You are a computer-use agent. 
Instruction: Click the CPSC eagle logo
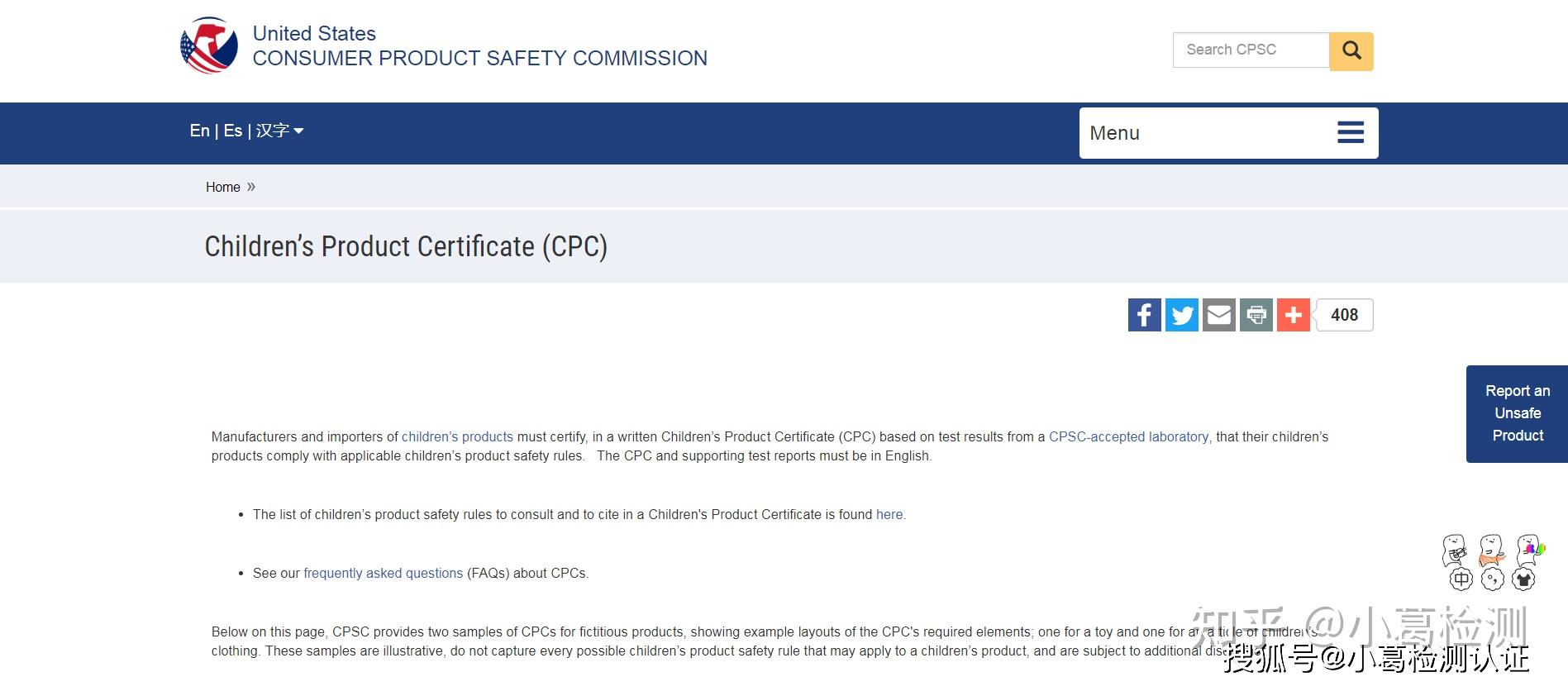click(x=209, y=46)
